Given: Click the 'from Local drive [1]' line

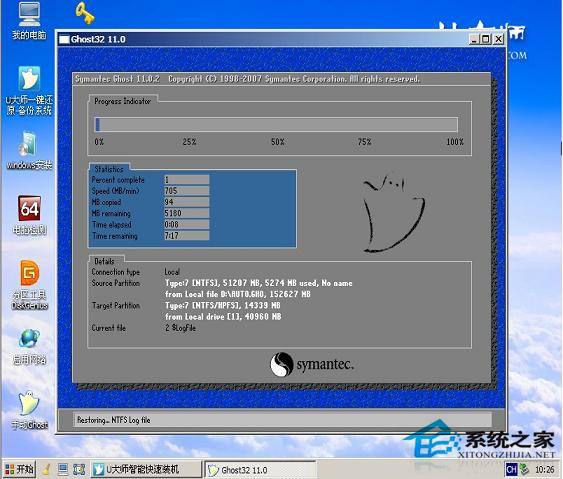Looking at the screenshot, I should [223, 316].
